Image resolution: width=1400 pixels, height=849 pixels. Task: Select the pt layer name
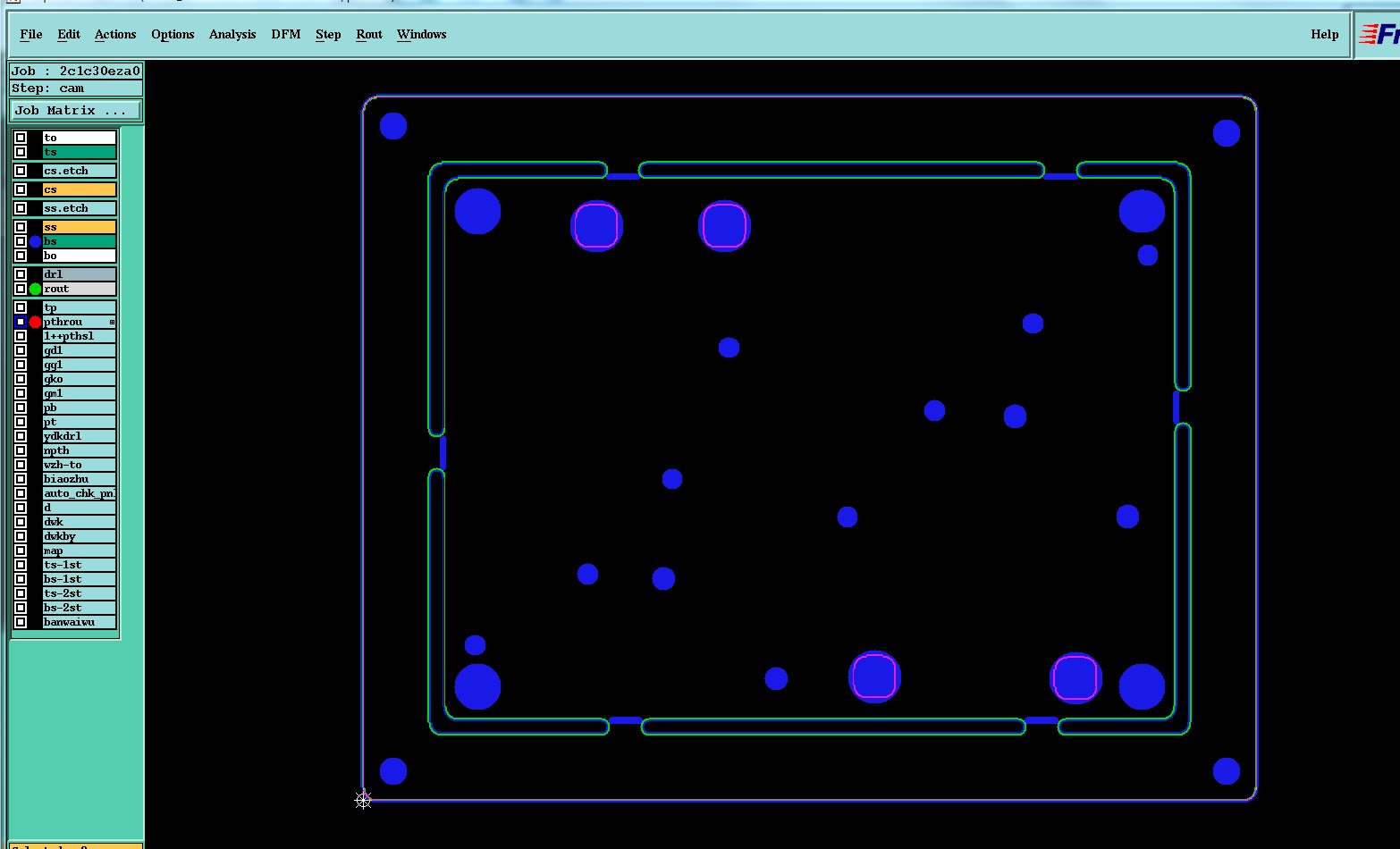click(x=80, y=422)
